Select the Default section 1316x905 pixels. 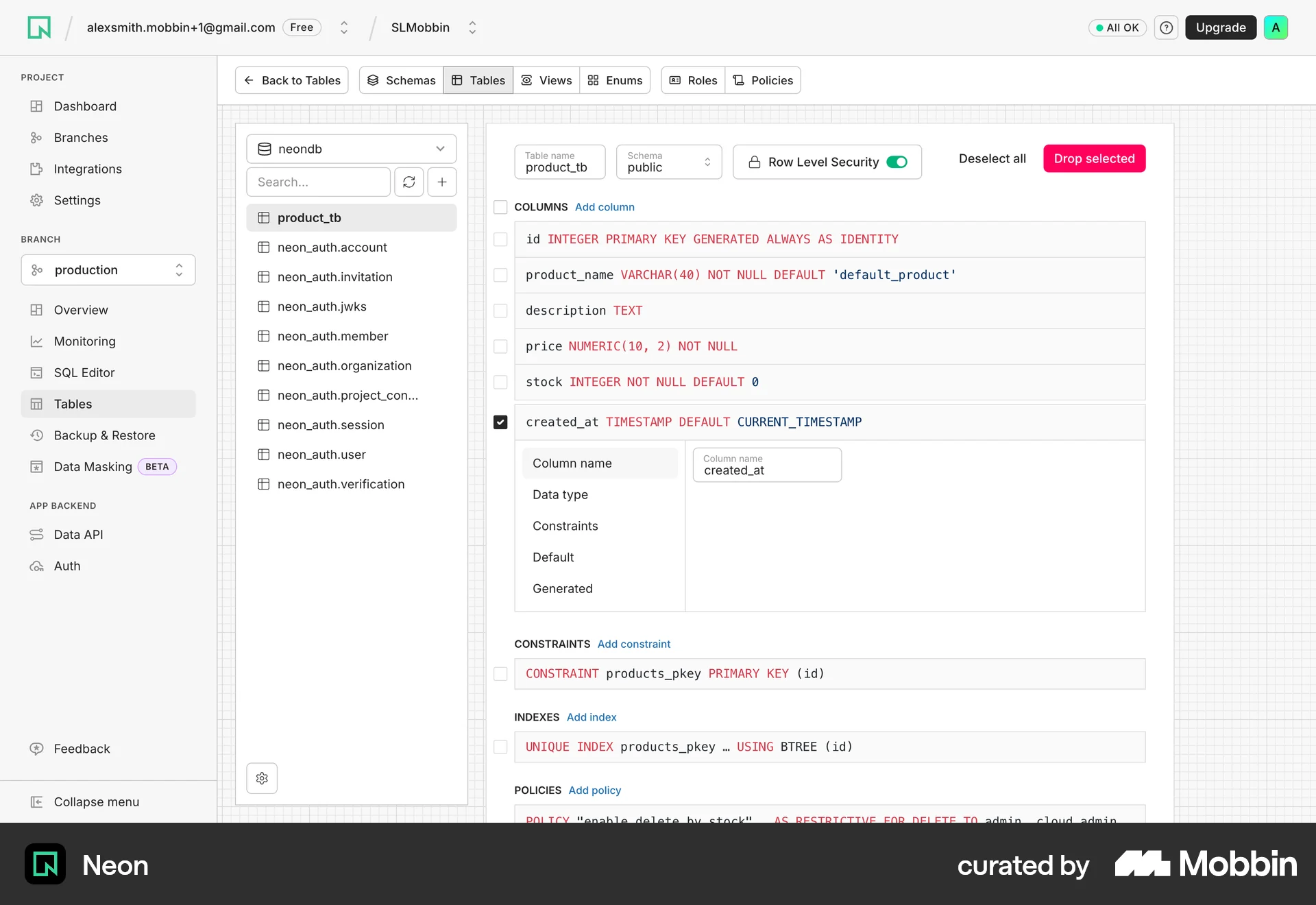[x=600, y=557]
